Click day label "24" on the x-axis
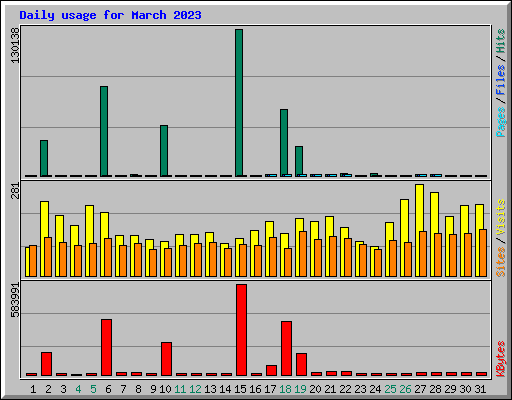The height and width of the screenshot is (400, 512). [x=375, y=389]
